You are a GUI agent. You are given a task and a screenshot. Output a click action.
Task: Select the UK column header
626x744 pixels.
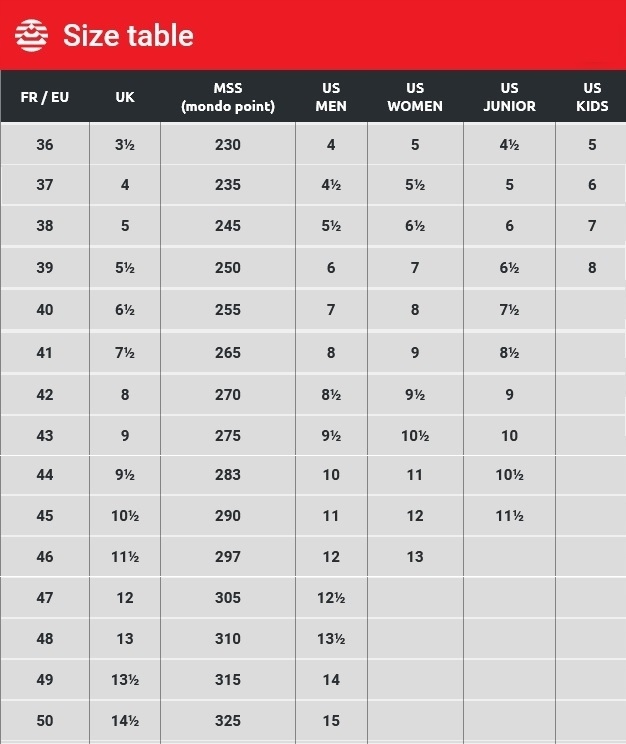(x=125, y=97)
